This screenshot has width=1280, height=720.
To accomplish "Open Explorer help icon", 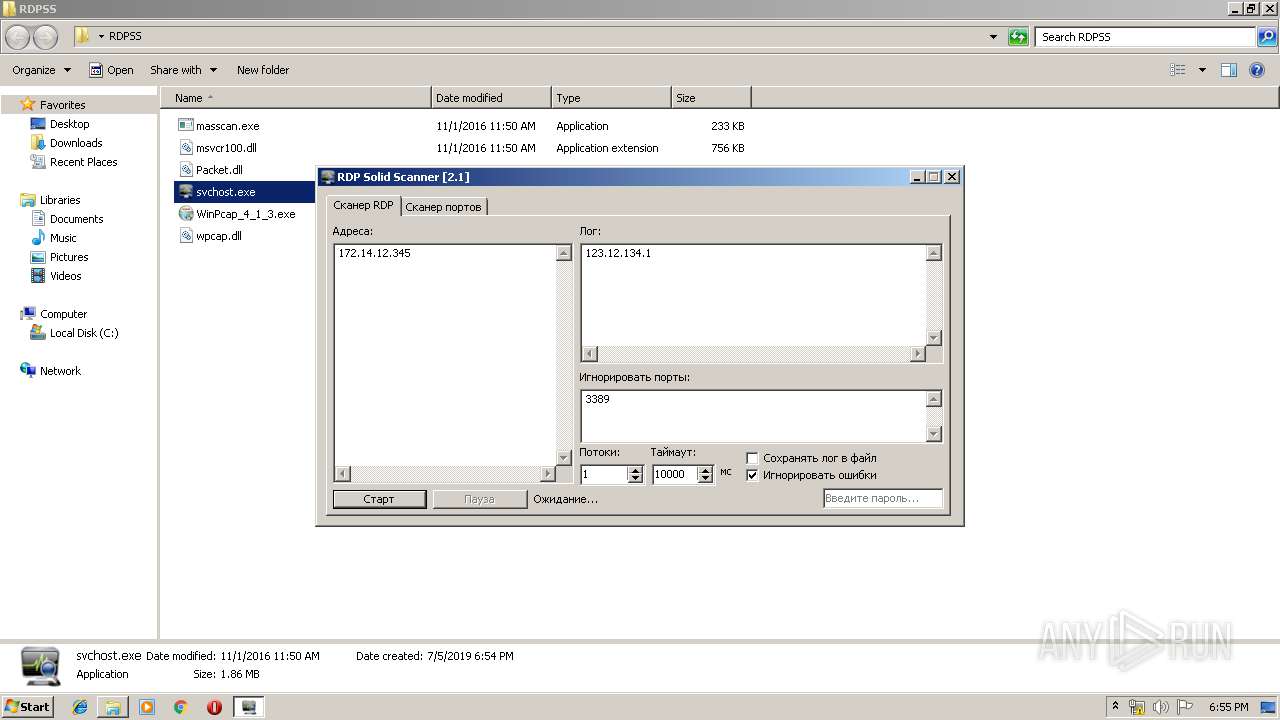I will point(1257,70).
